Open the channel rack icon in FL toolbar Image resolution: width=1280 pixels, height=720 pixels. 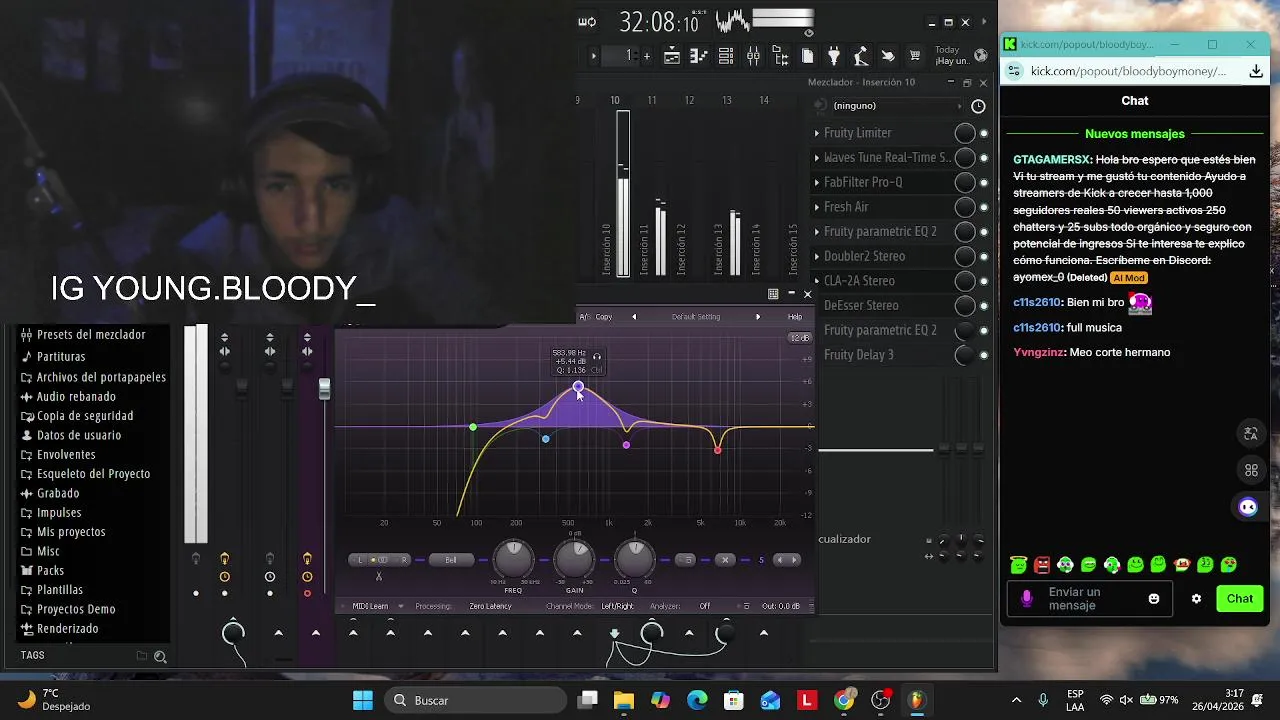726,56
